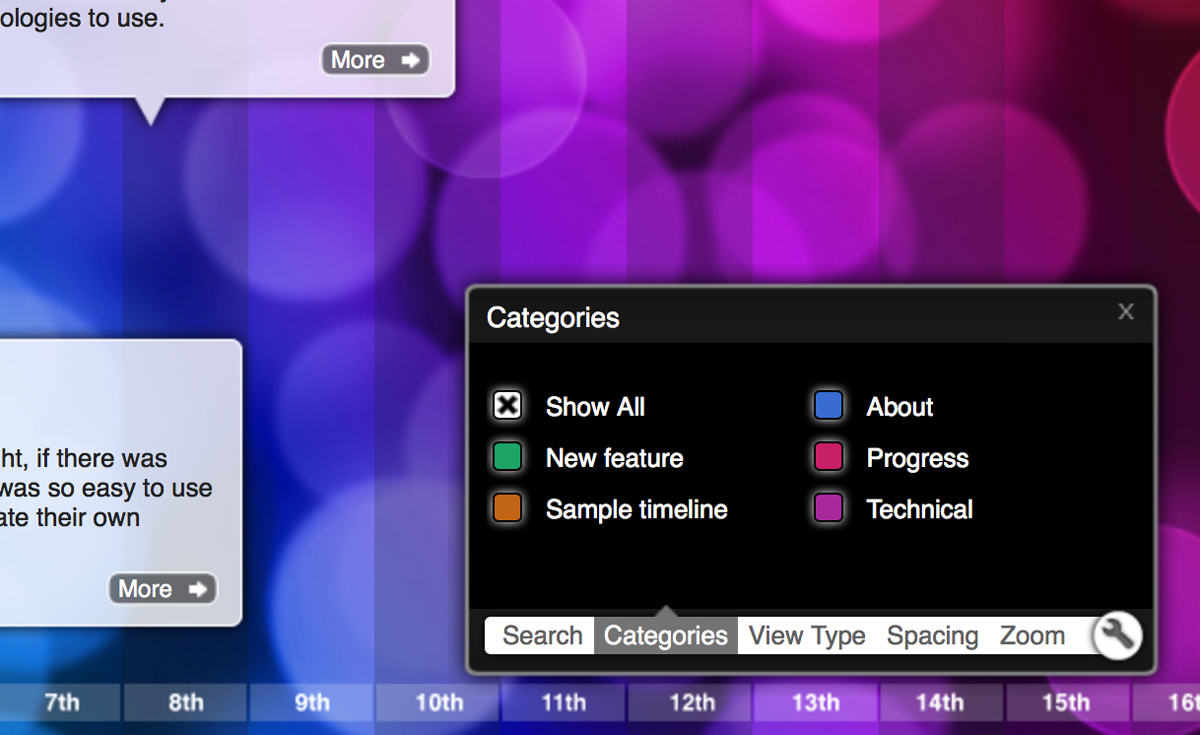Image resolution: width=1200 pixels, height=735 pixels.
Task: Click the pink Progress category icon
Action: click(x=829, y=457)
